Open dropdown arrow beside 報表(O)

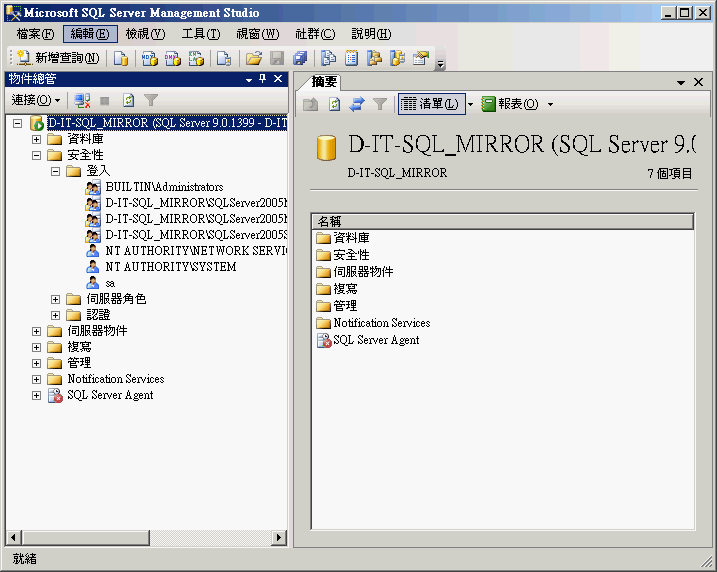point(550,104)
